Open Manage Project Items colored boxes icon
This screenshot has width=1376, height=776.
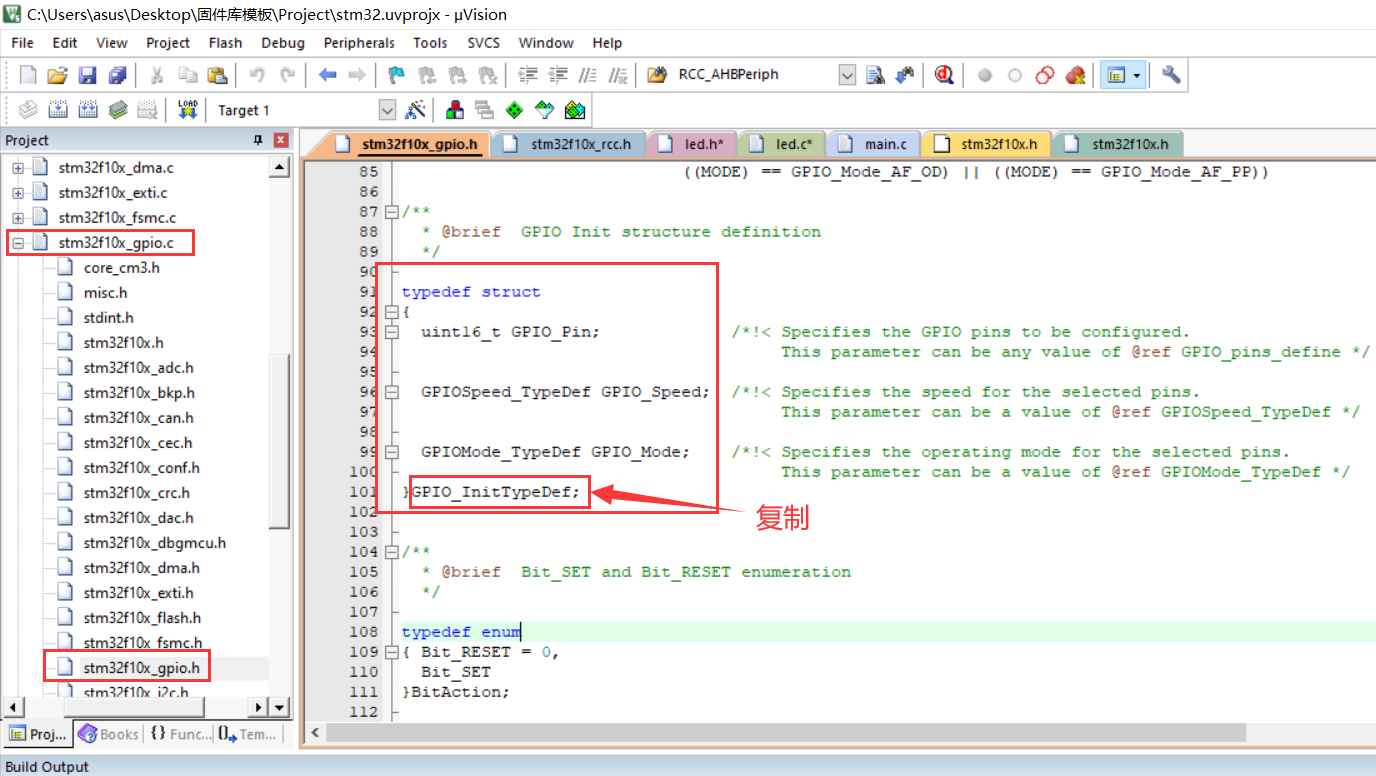[x=455, y=110]
